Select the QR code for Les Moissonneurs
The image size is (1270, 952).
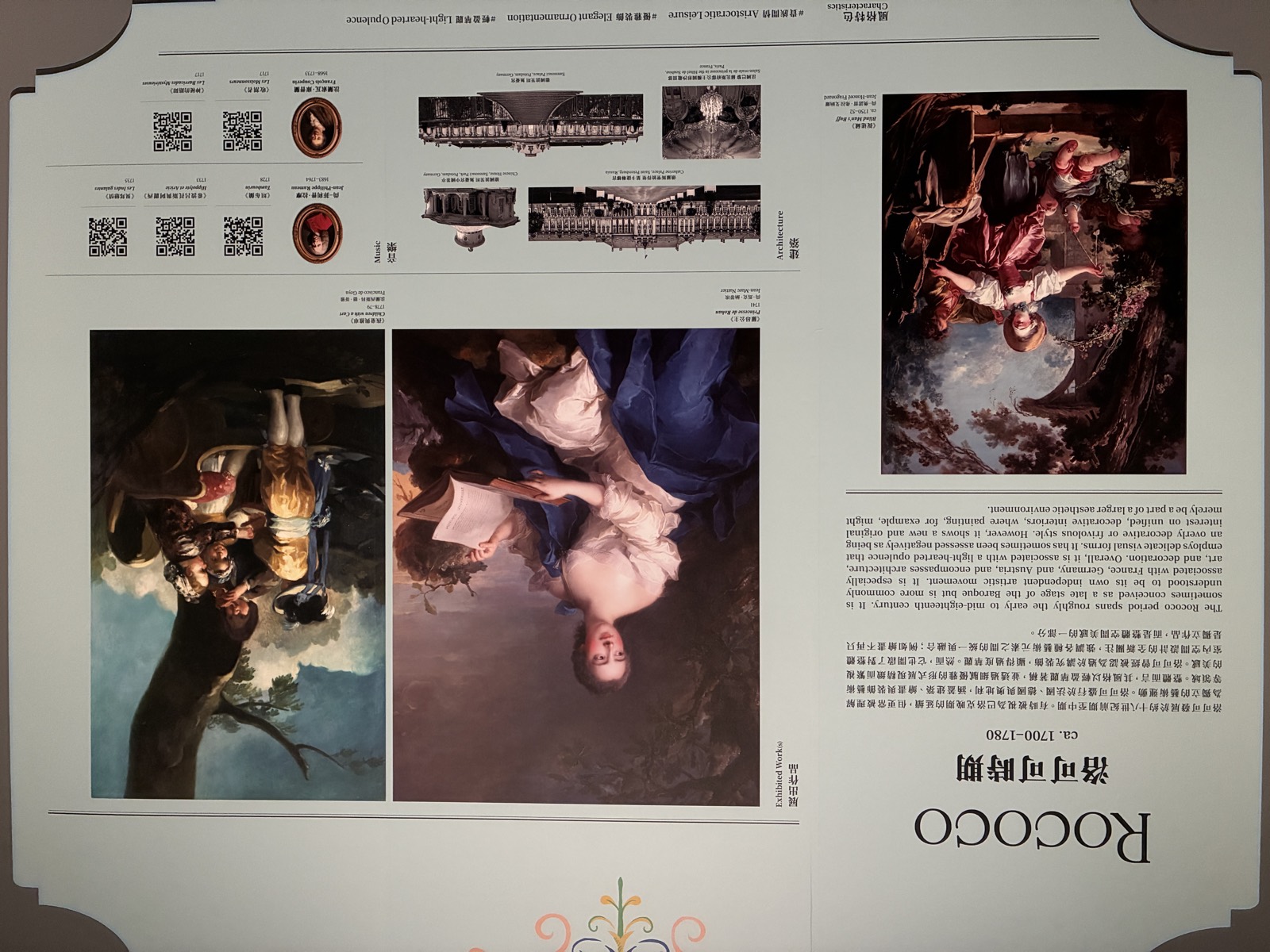pyautogui.click(x=242, y=132)
